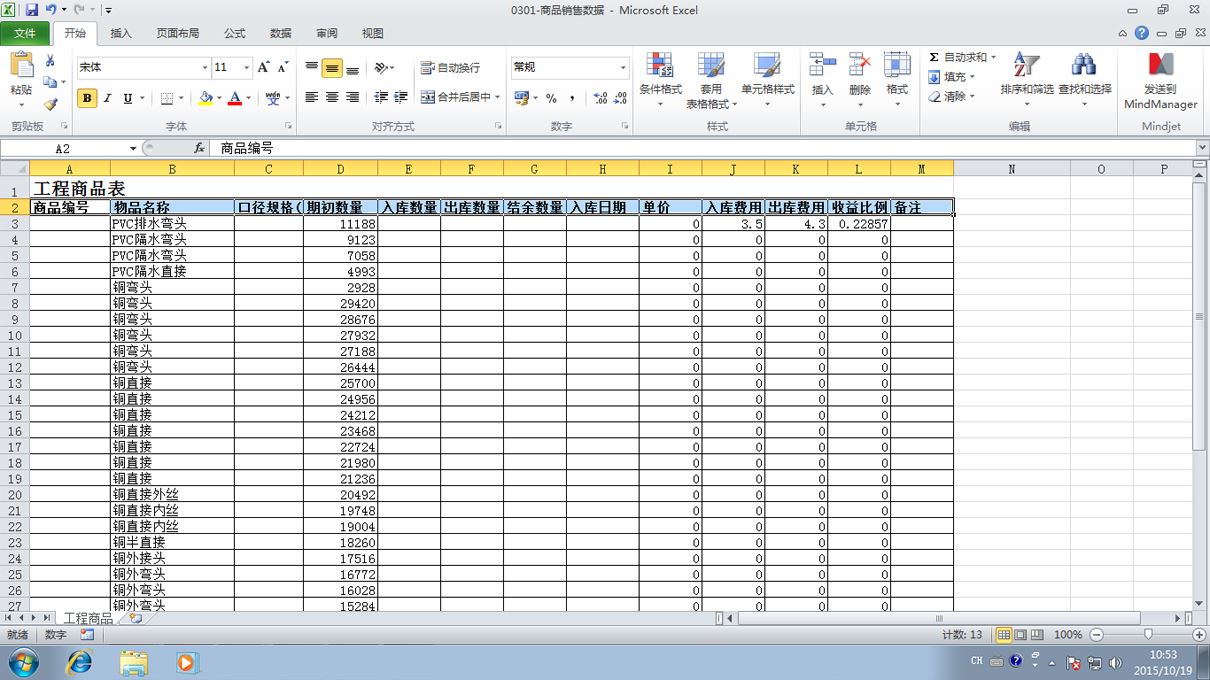This screenshot has width=1210, height=680.
Task: Click the Format cells (格式) icon
Action: point(897,66)
